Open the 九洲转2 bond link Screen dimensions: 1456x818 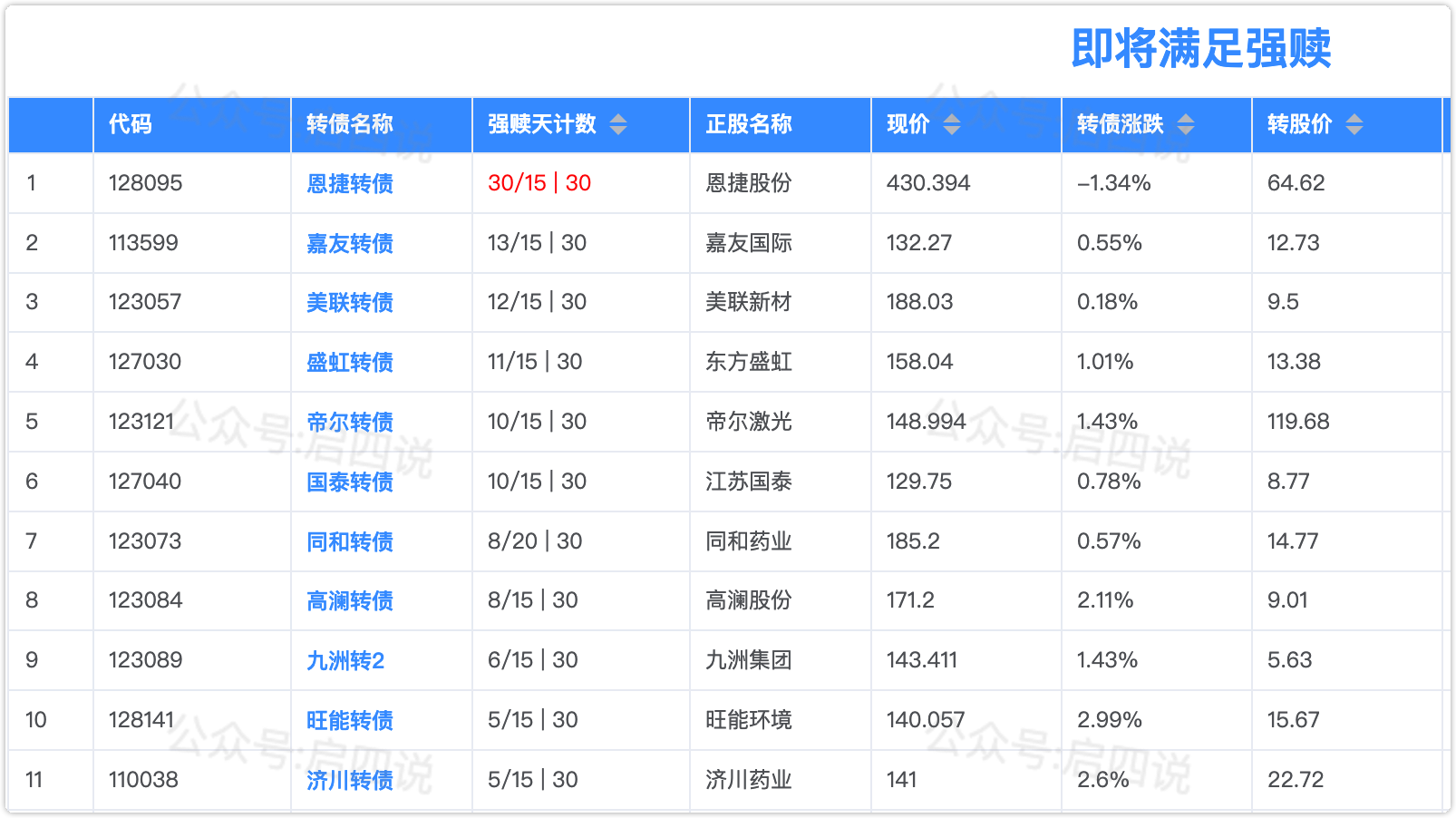click(x=345, y=660)
